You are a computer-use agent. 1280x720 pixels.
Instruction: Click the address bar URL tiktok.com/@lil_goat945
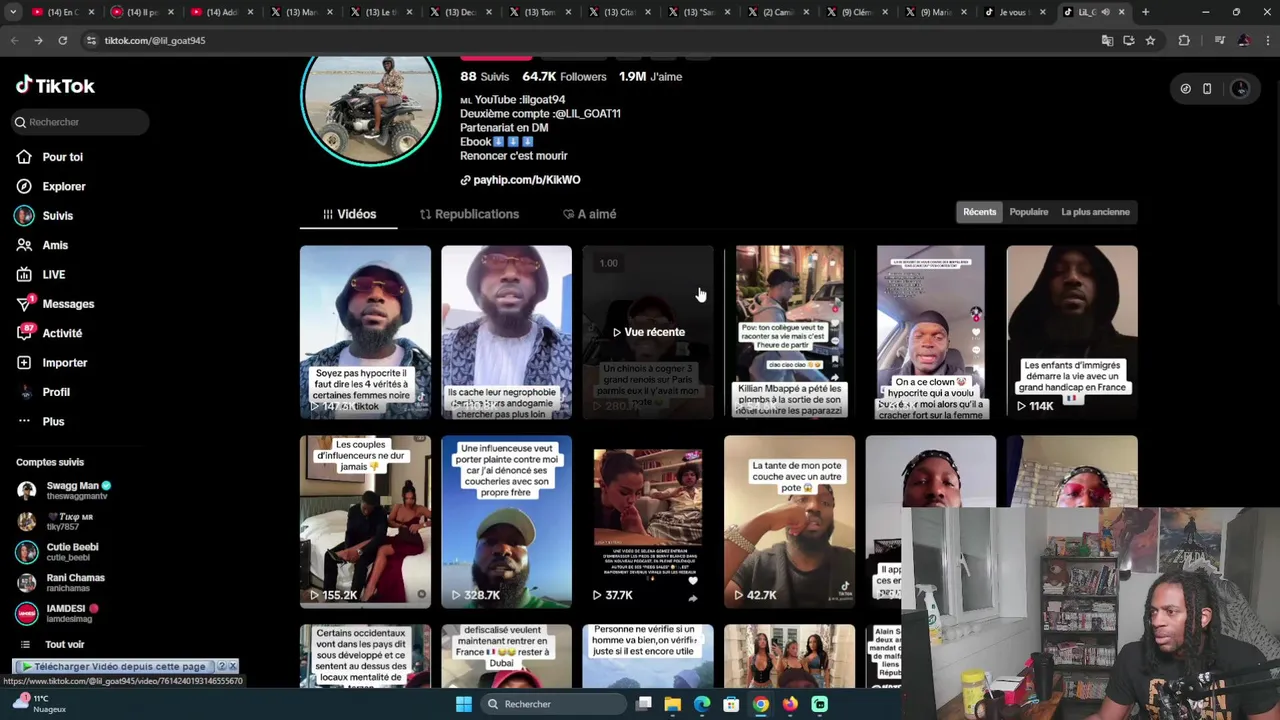pos(155,41)
